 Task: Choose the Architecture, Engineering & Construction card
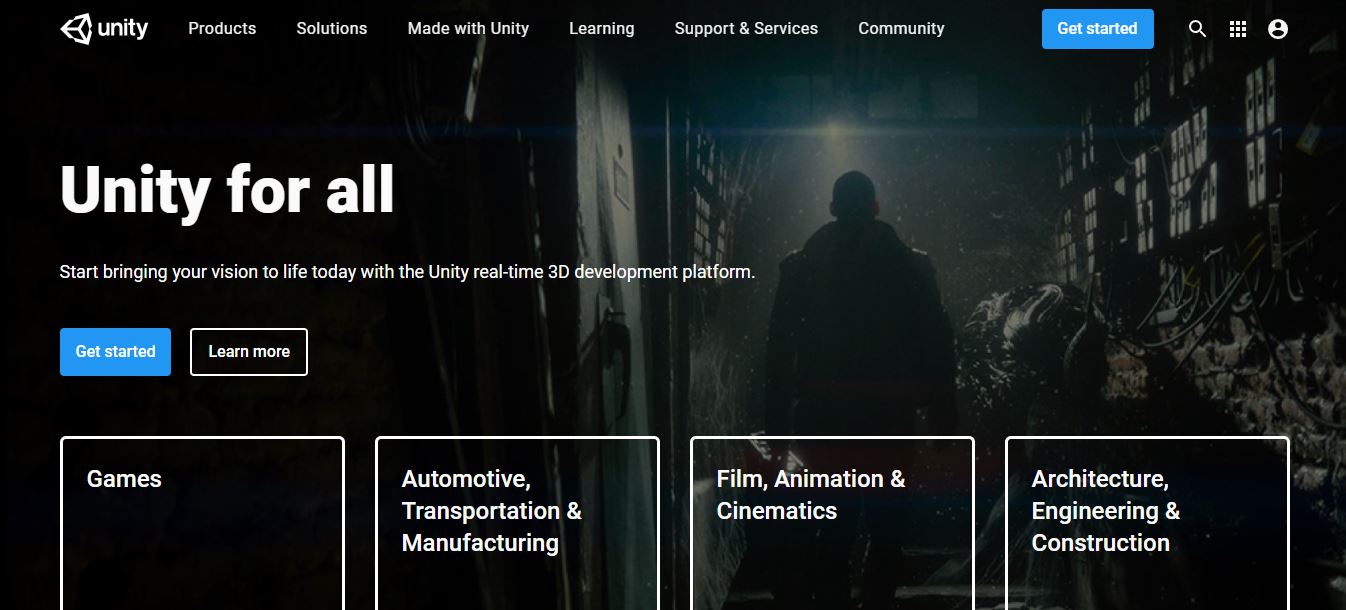1147,522
